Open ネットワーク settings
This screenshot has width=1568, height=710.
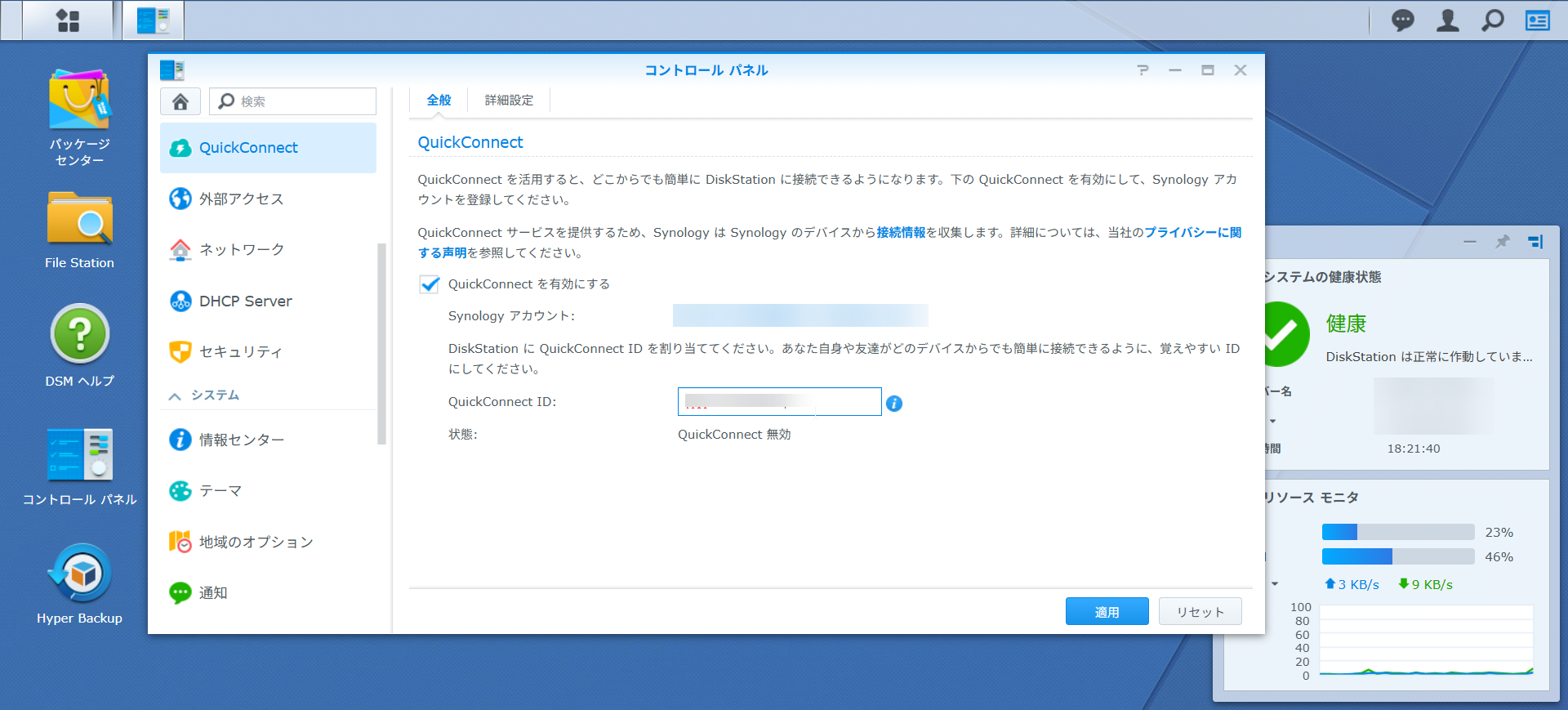(x=268, y=249)
